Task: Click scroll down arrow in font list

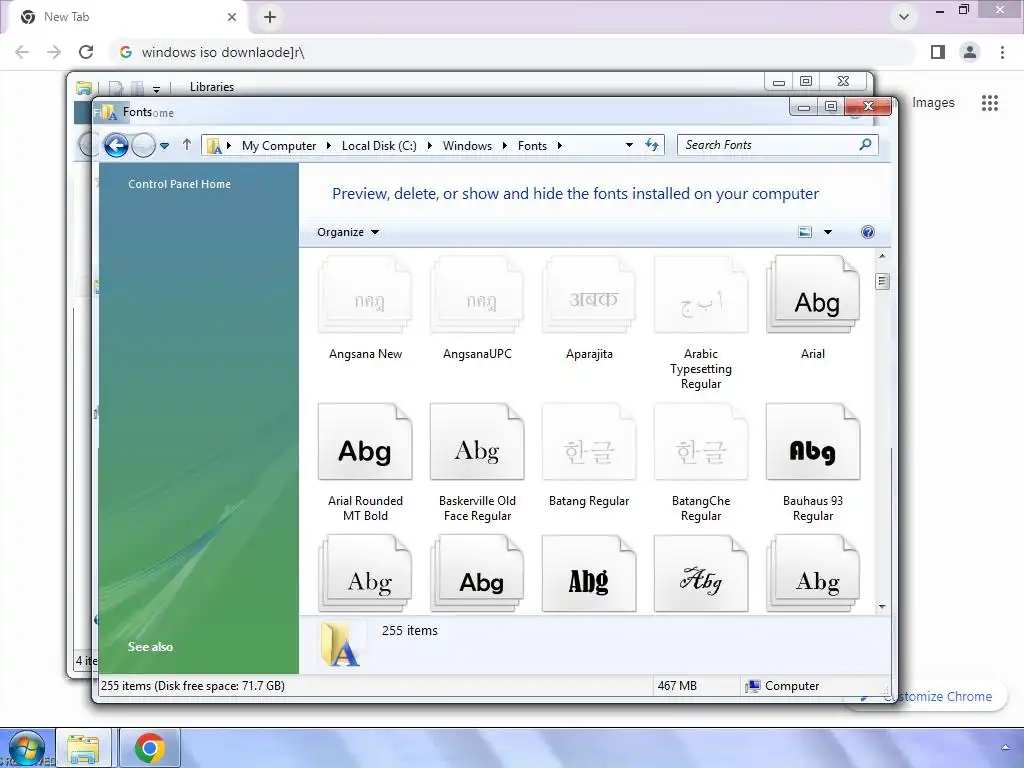Action: (x=882, y=607)
